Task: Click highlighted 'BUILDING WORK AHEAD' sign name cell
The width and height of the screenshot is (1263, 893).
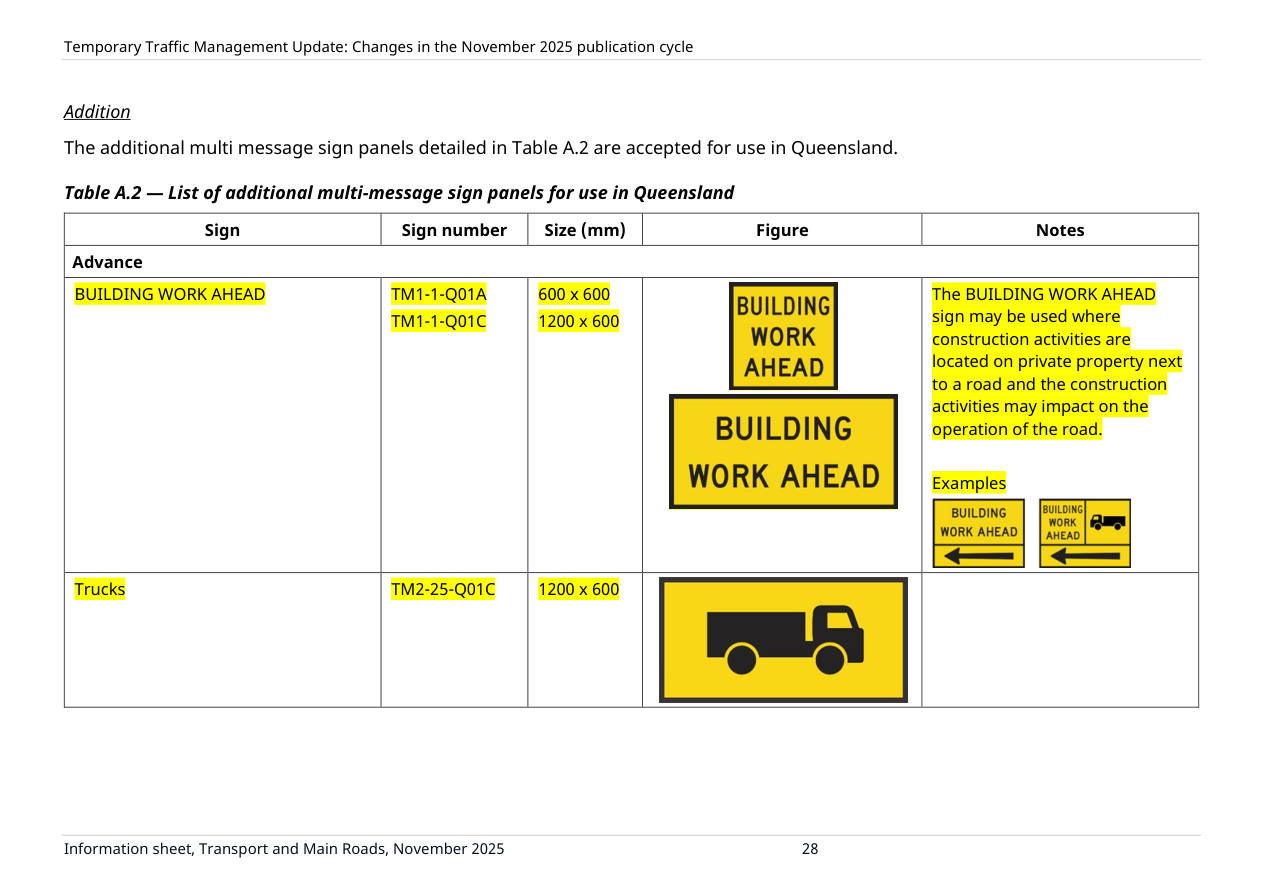Action: point(170,294)
